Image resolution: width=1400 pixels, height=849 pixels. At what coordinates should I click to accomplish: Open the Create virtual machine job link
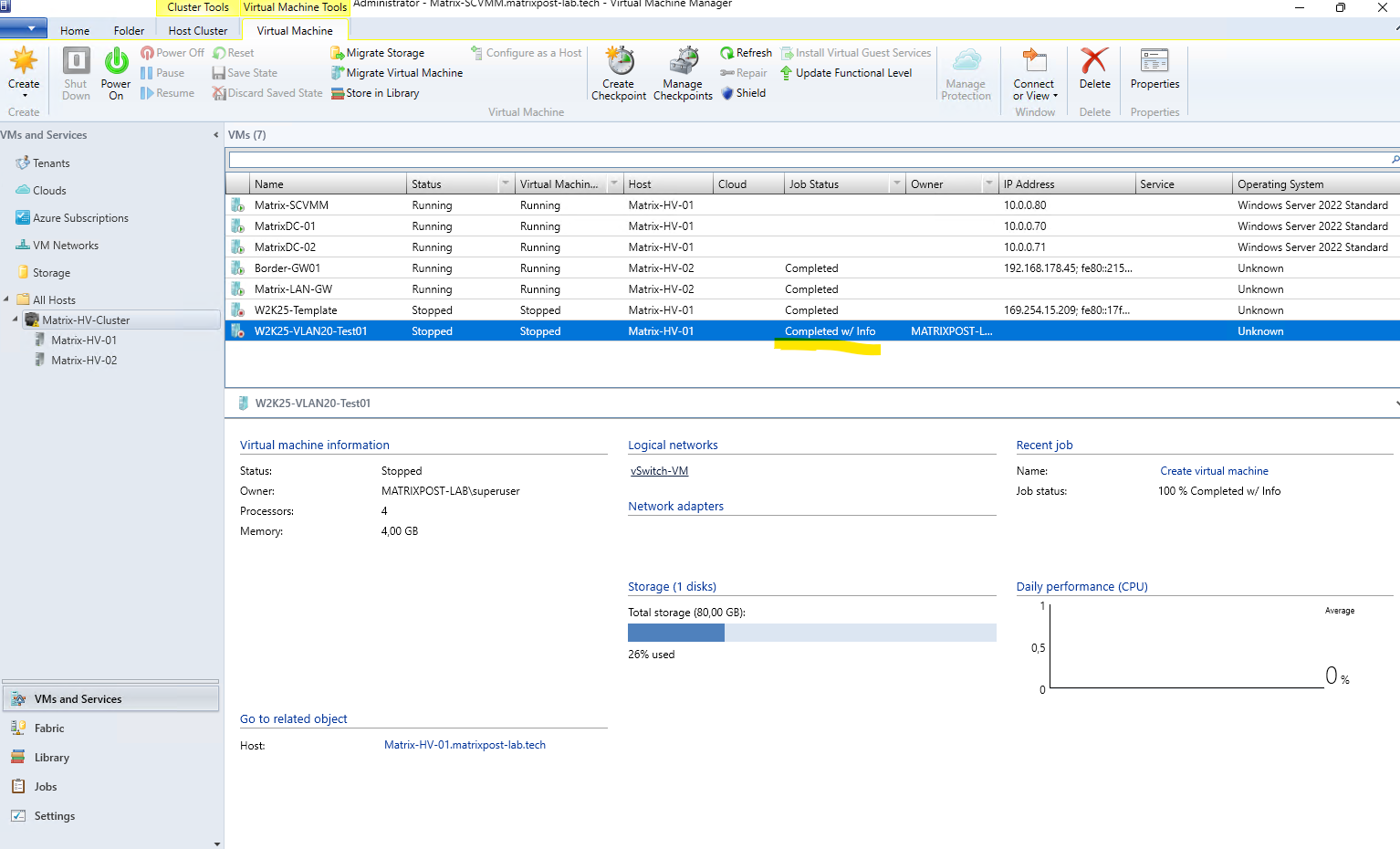pos(1214,471)
